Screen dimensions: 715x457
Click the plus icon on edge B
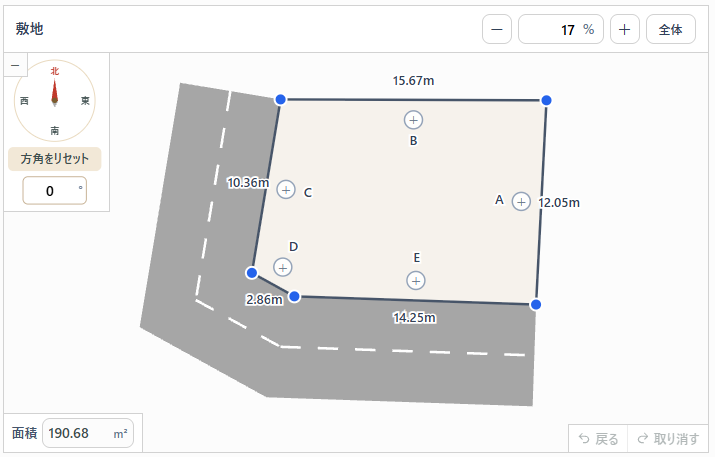[413, 120]
